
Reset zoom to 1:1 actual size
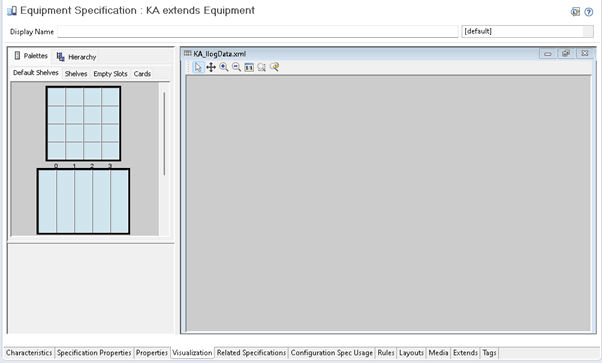[x=249, y=67]
